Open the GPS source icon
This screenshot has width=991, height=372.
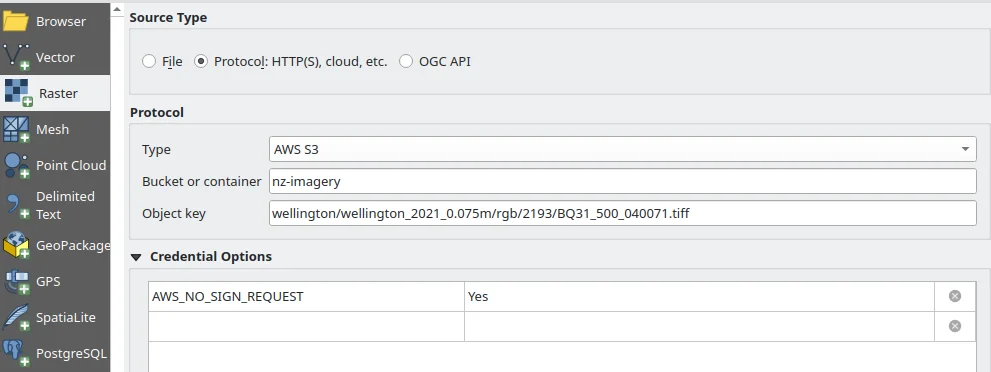point(16,281)
